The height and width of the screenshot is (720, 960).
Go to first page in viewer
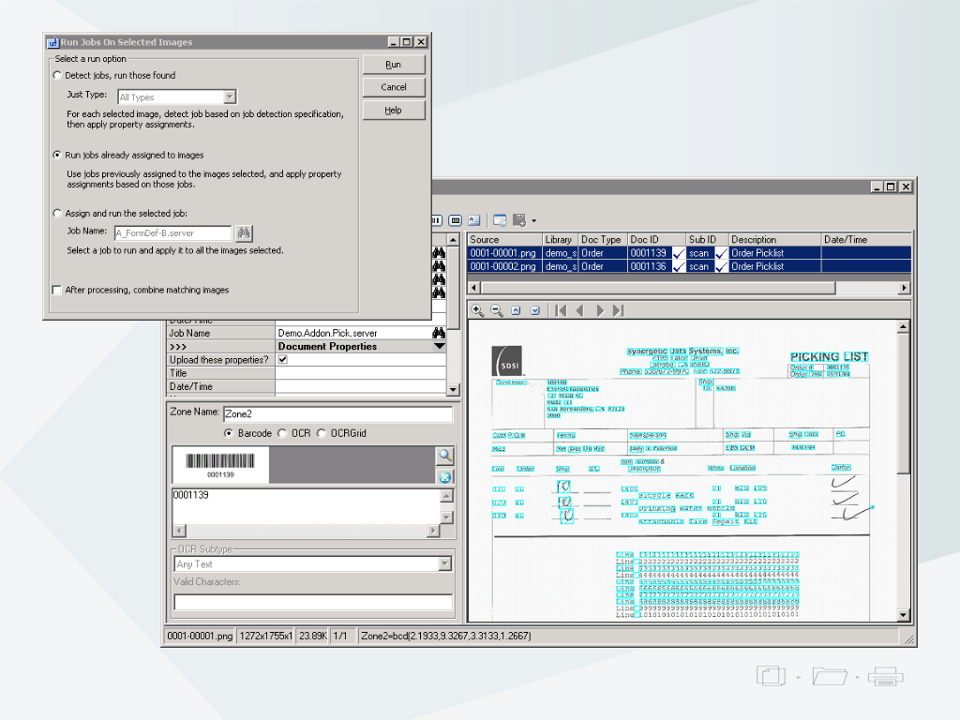(560, 310)
